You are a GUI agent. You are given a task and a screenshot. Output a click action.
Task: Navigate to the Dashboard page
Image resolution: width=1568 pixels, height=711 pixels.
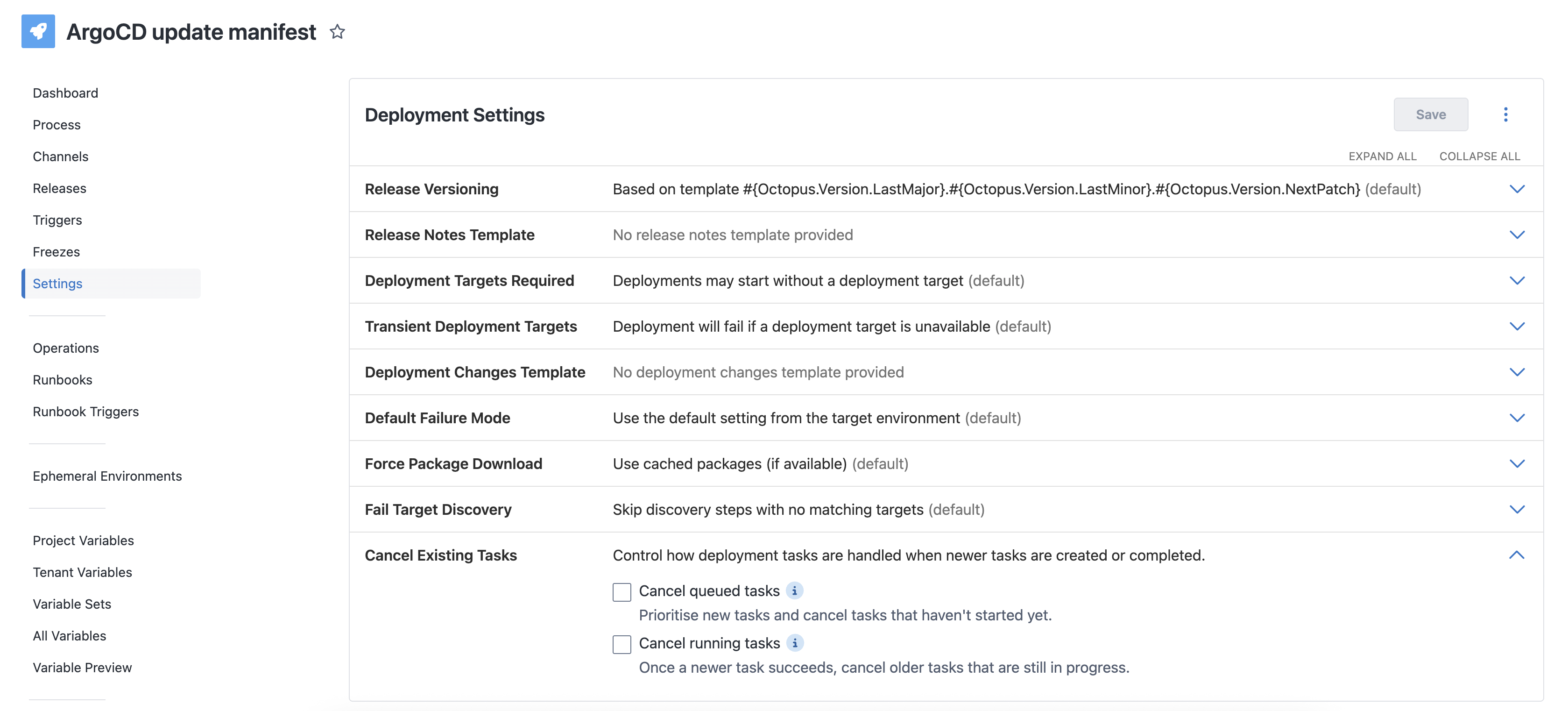pyautogui.click(x=65, y=92)
